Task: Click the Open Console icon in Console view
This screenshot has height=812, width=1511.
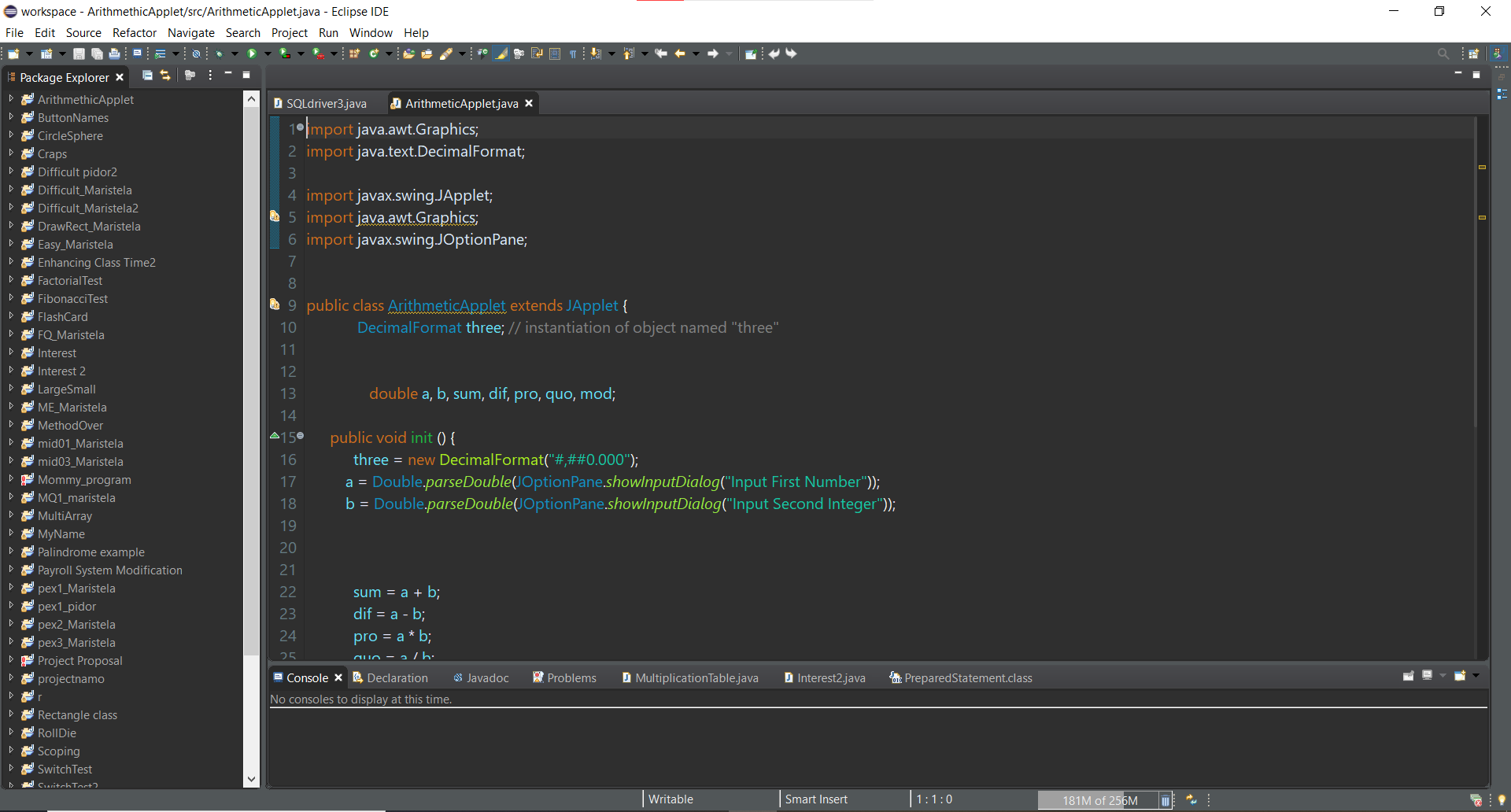Action: [x=1460, y=676]
